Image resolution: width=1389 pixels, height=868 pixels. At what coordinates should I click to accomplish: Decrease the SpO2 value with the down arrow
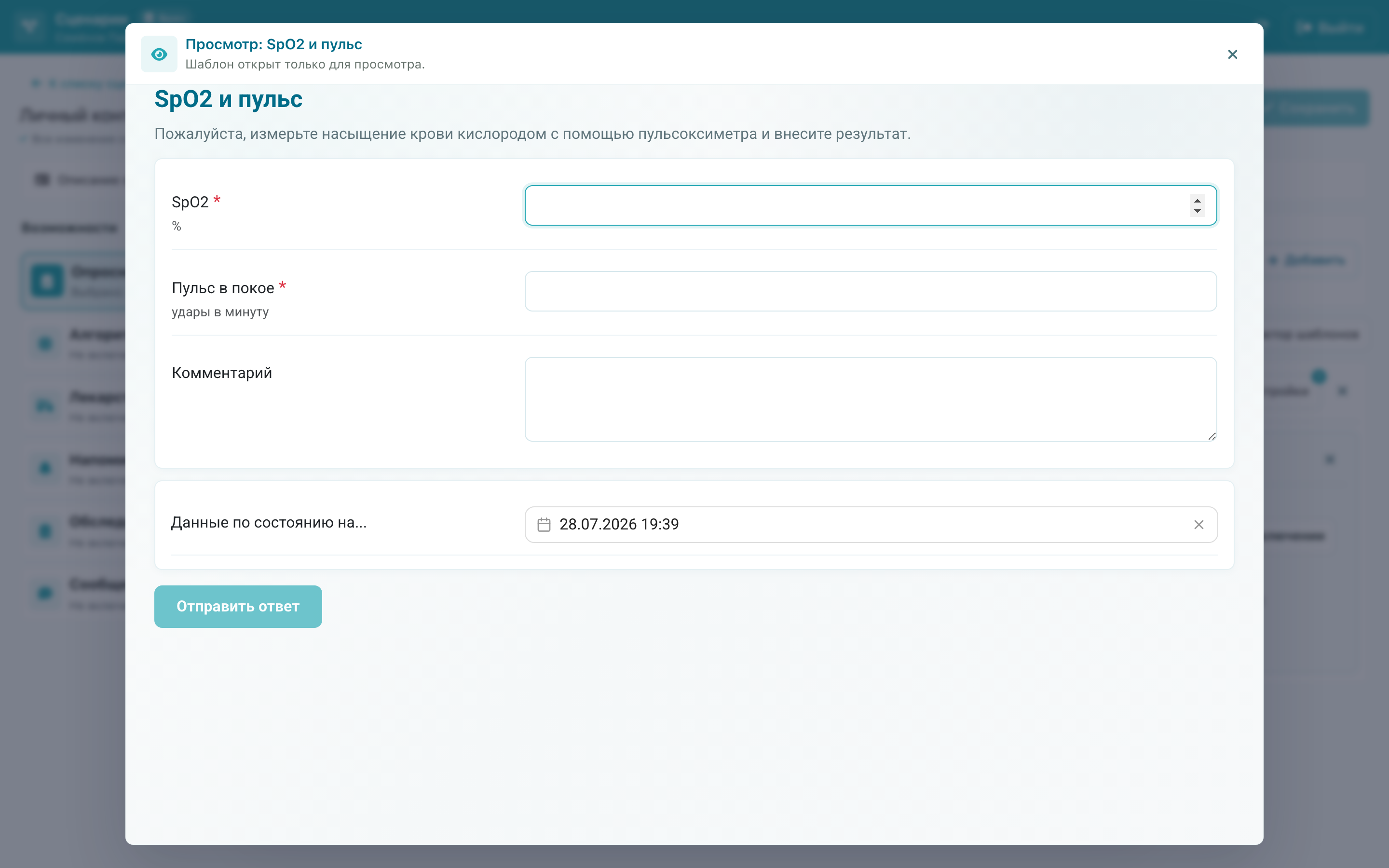1198,211
